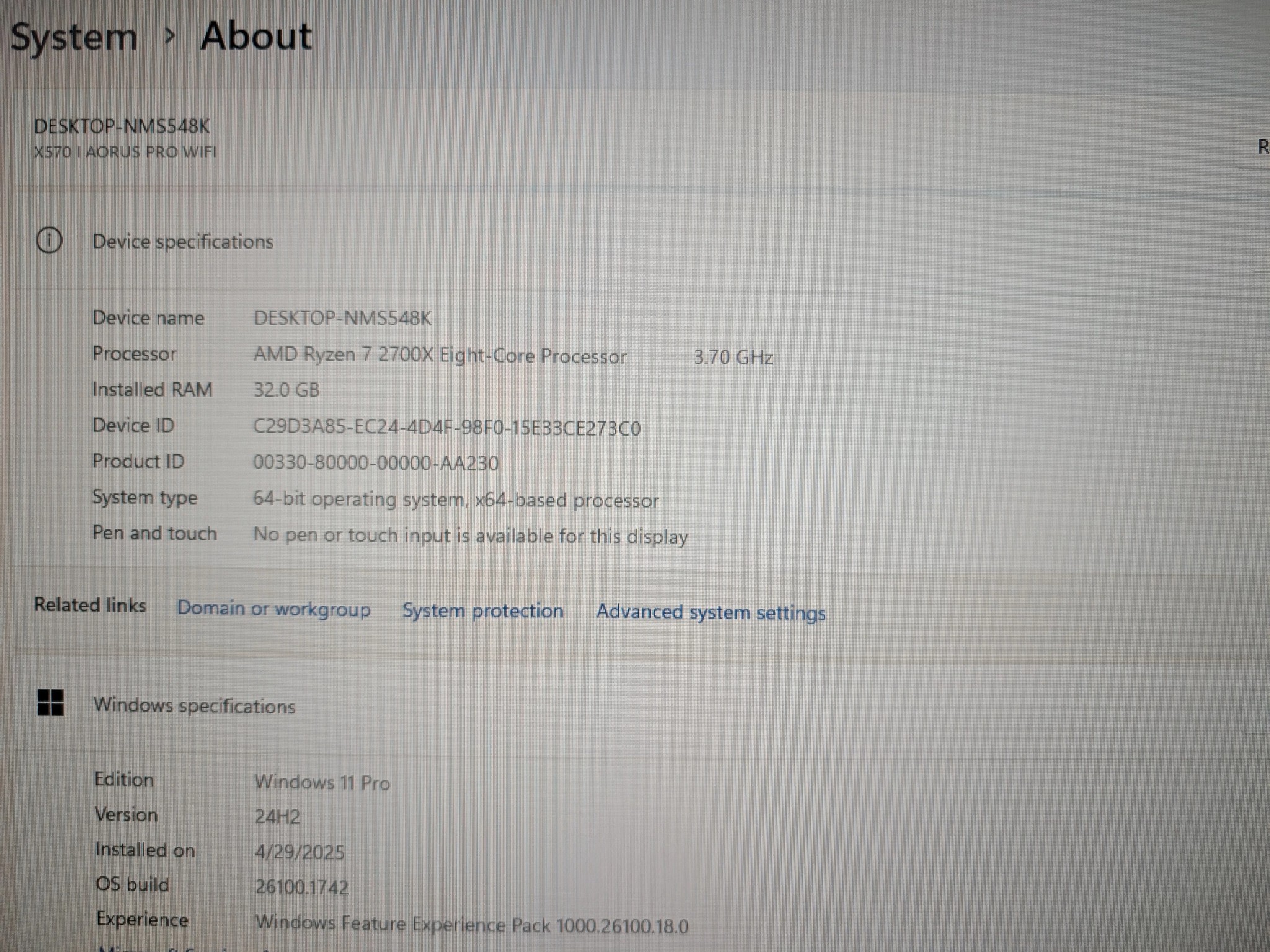Click the No pen or touch input text
Viewport: 1270px width, 952px height.
tap(470, 535)
